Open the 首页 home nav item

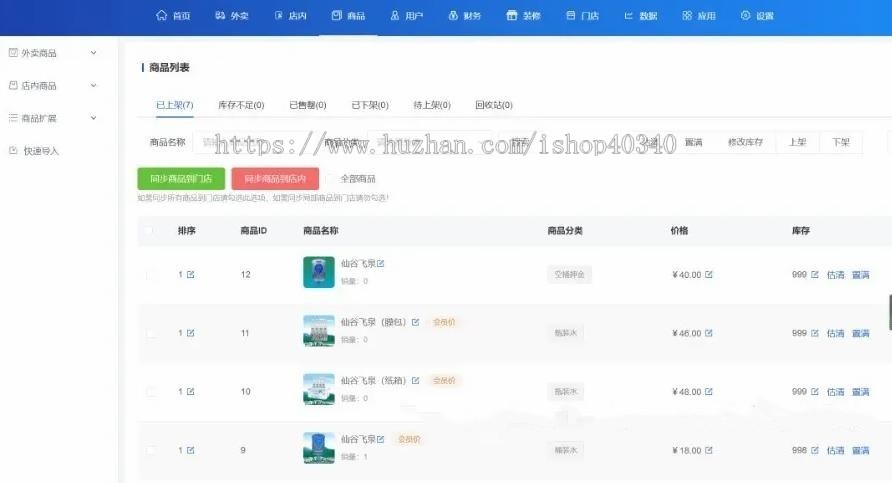(173, 16)
